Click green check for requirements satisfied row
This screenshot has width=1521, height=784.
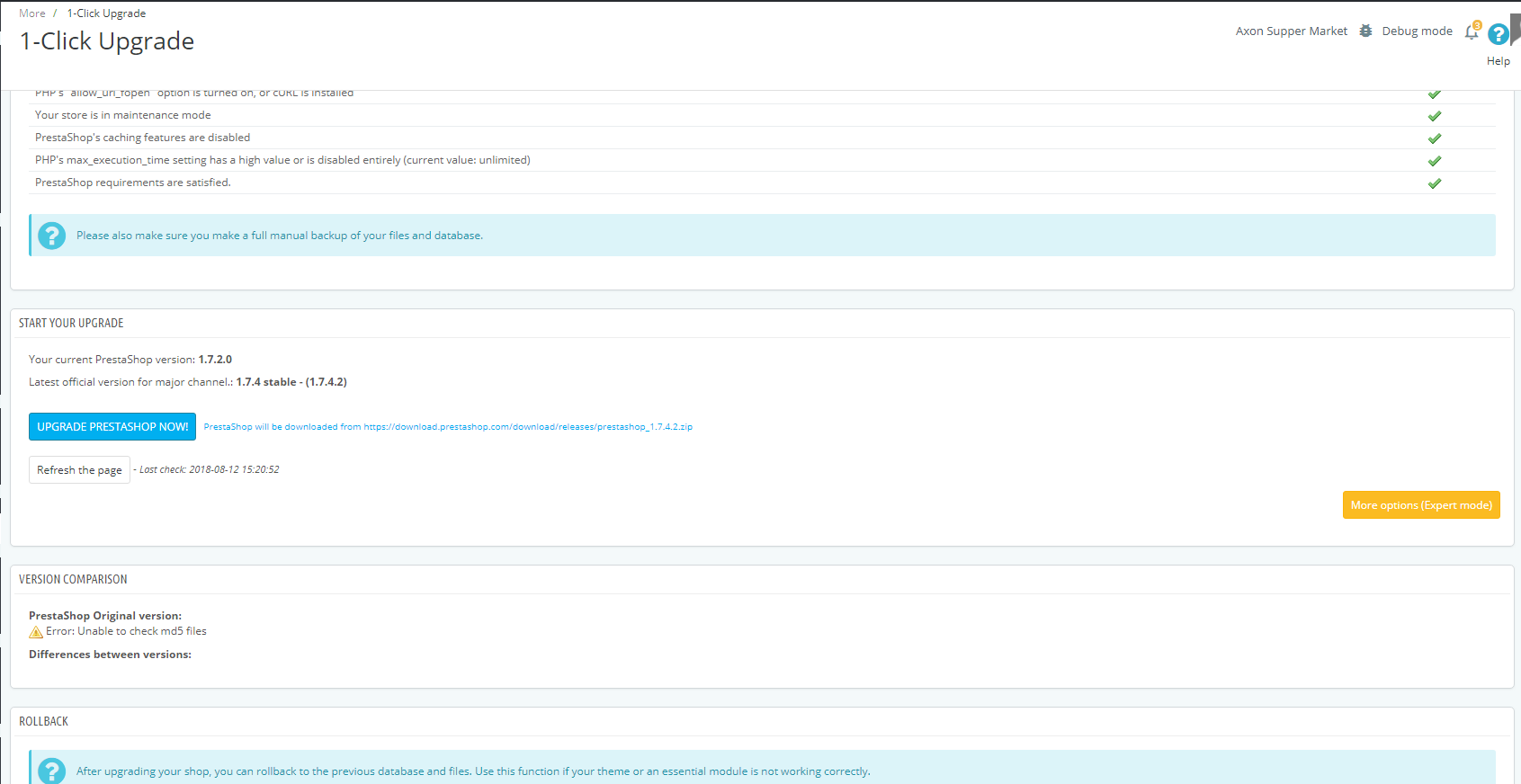click(x=1435, y=183)
